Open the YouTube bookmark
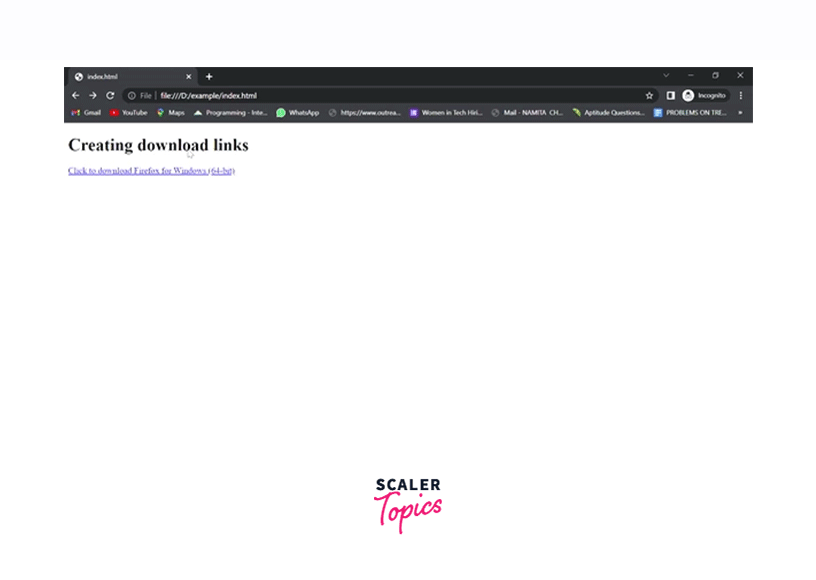The width and height of the screenshot is (816, 580). point(129,113)
